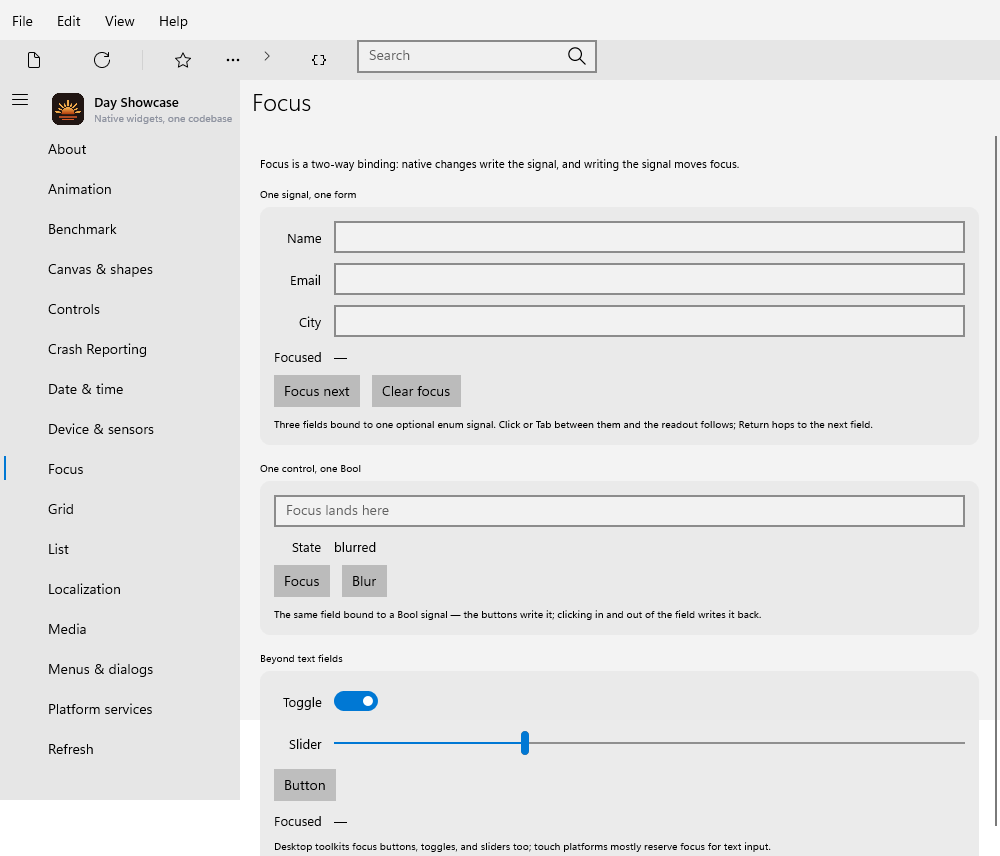Click the 'blurred' State value

355,548
